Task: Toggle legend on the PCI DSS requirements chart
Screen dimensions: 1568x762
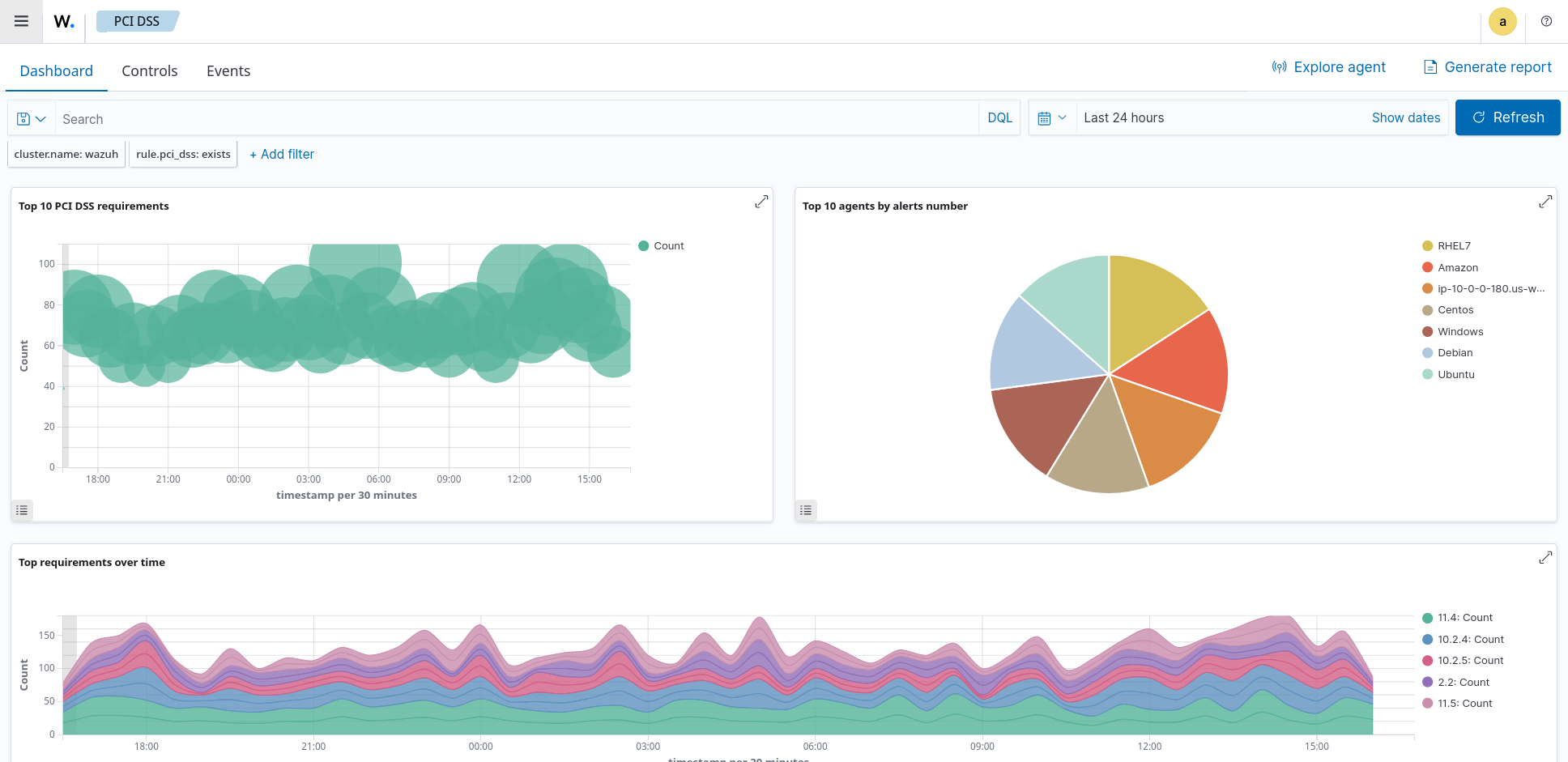Action: 22,510
